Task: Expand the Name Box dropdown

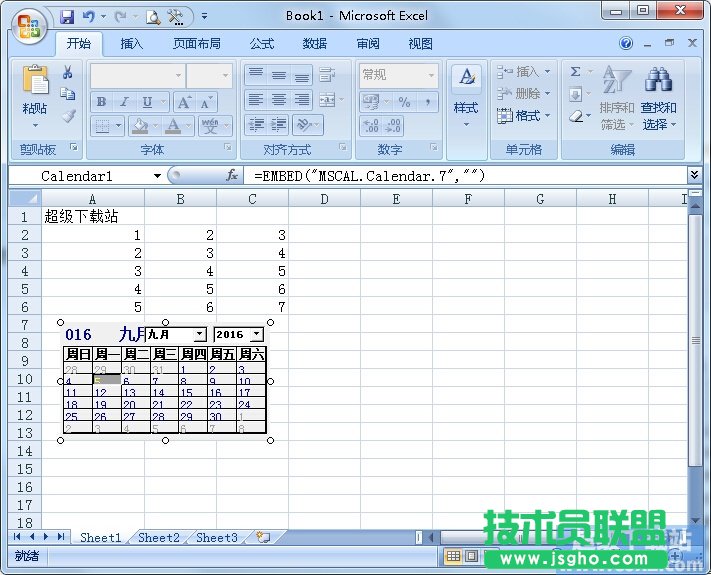Action: tap(157, 176)
